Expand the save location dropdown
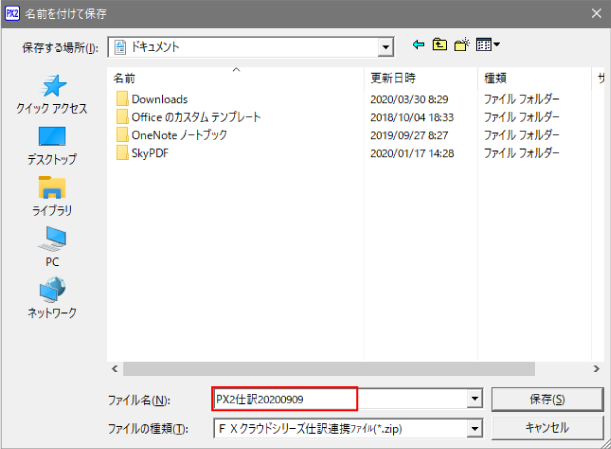Screen dimensions: 611x449 tap(384, 46)
